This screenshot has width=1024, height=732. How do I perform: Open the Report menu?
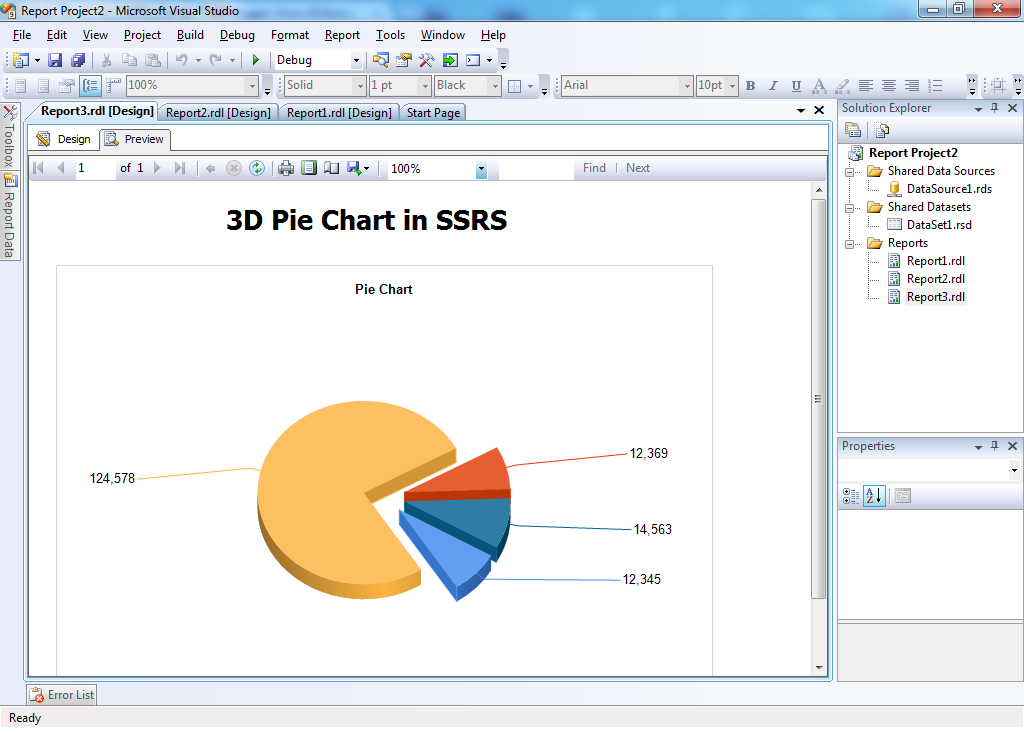(342, 34)
